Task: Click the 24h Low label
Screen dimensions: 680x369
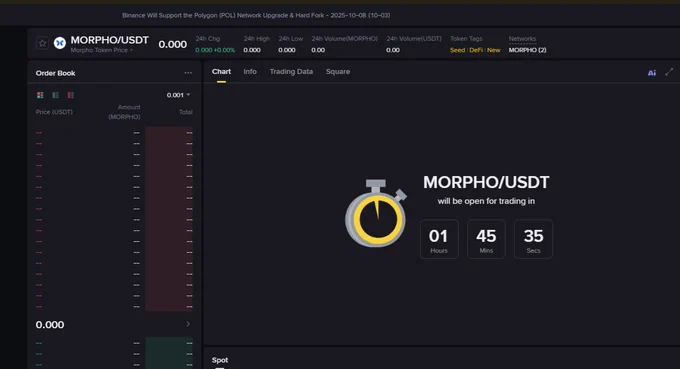Action: 291,39
